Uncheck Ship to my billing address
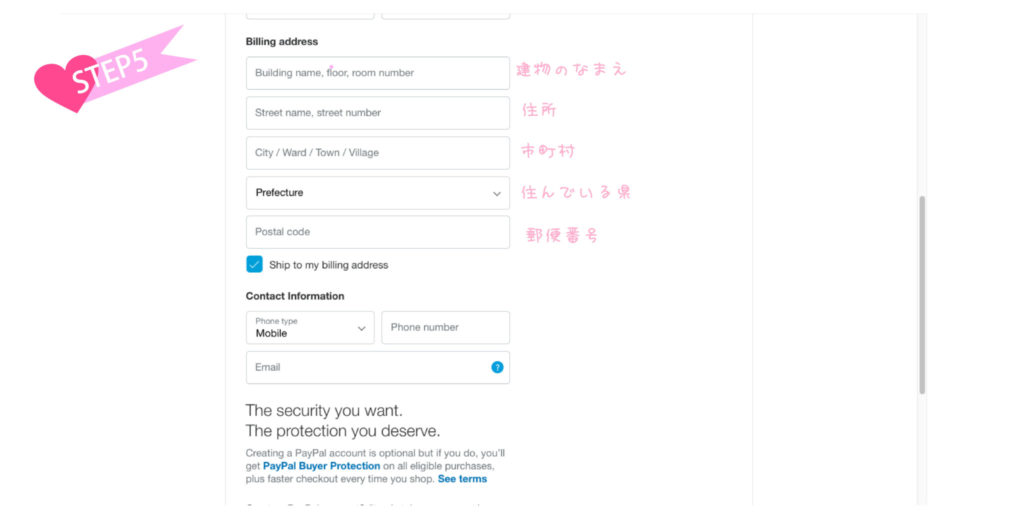 point(254,264)
